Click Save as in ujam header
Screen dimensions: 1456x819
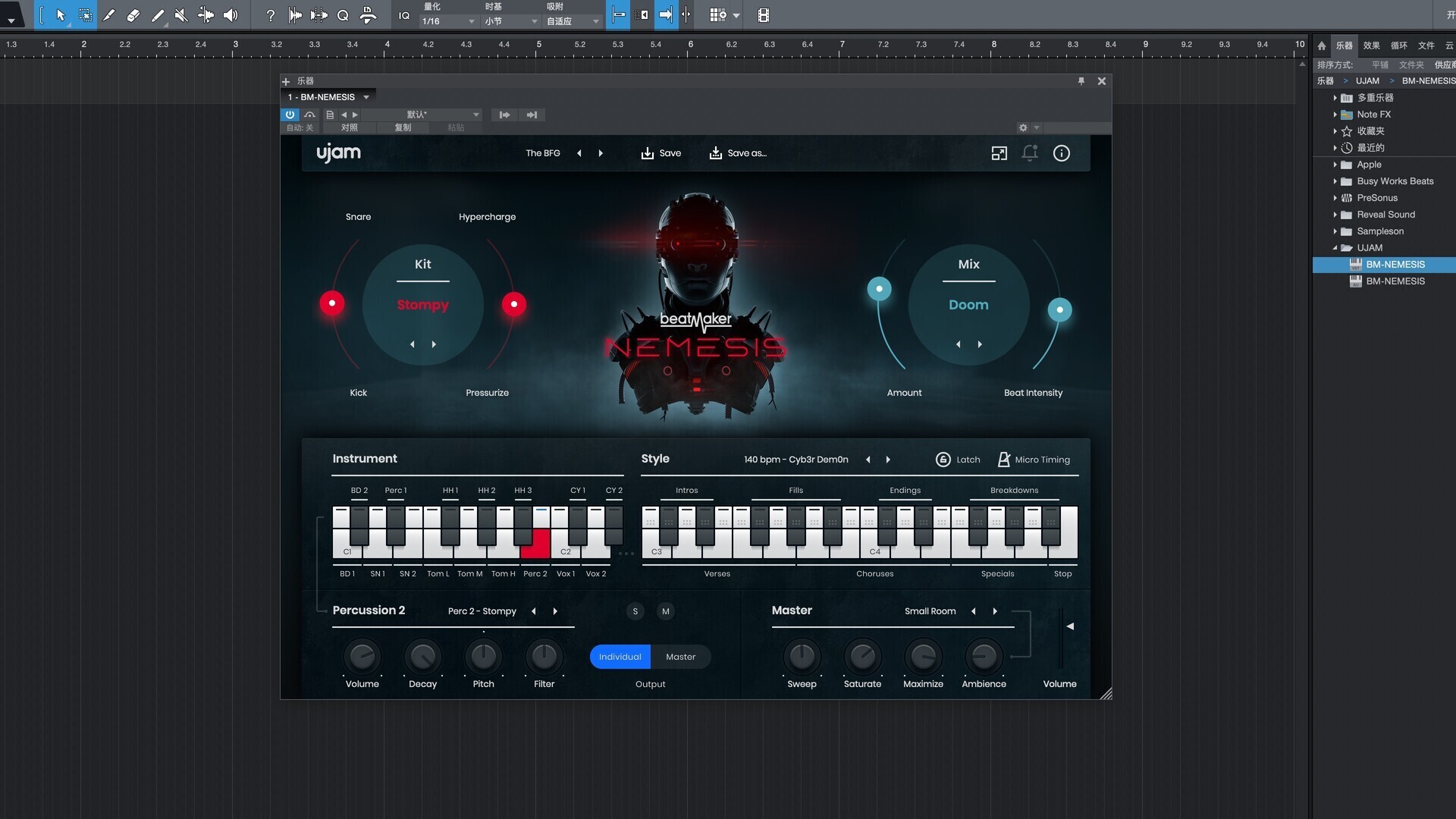738,153
